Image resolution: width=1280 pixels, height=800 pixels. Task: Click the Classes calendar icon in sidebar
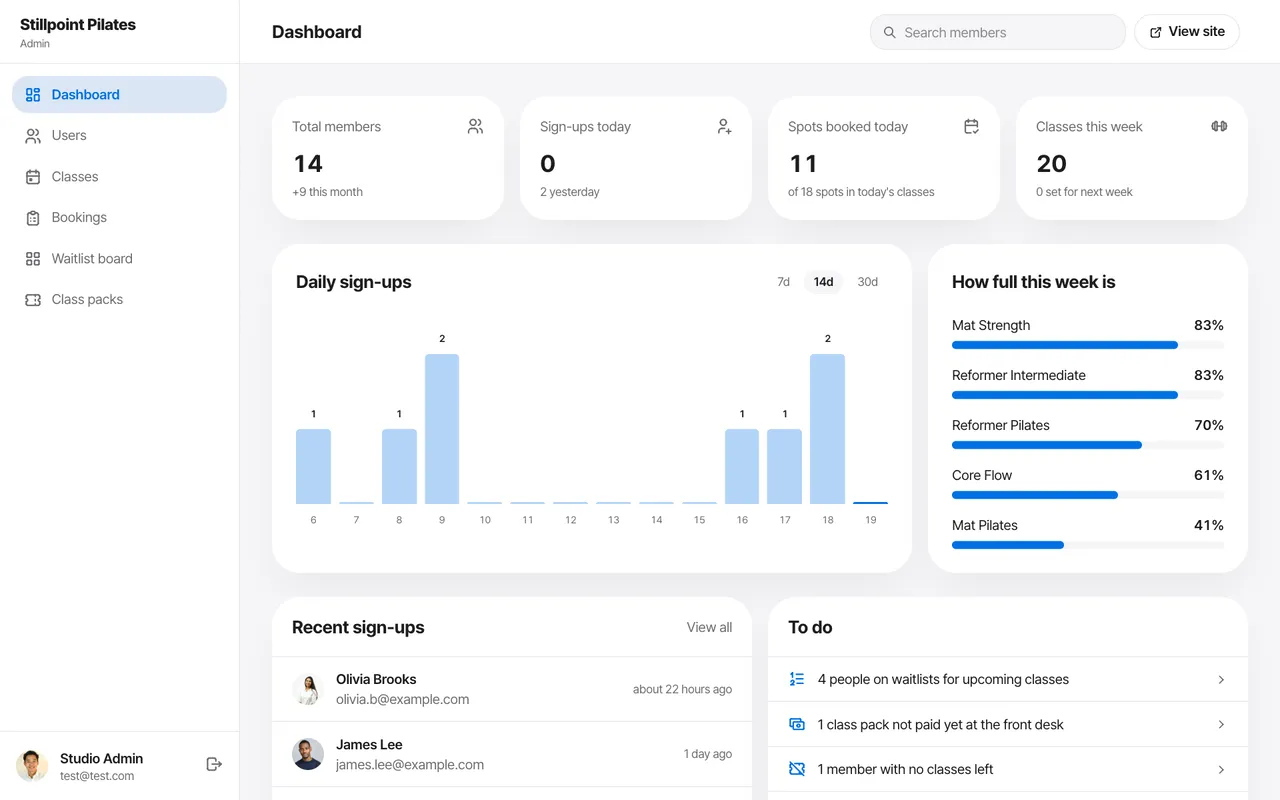point(33,177)
